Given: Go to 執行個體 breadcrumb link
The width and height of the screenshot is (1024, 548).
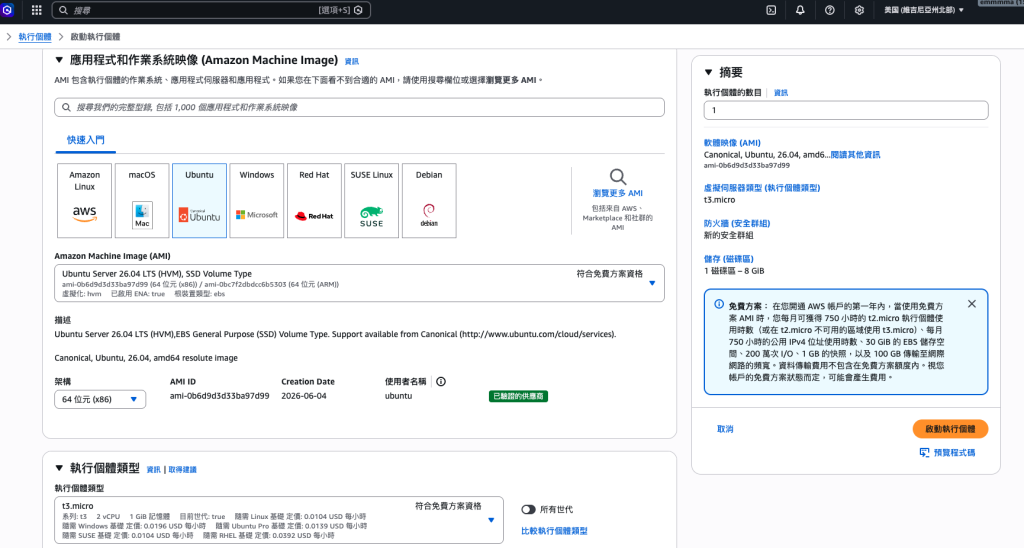Looking at the screenshot, I should click(x=35, y=37).
